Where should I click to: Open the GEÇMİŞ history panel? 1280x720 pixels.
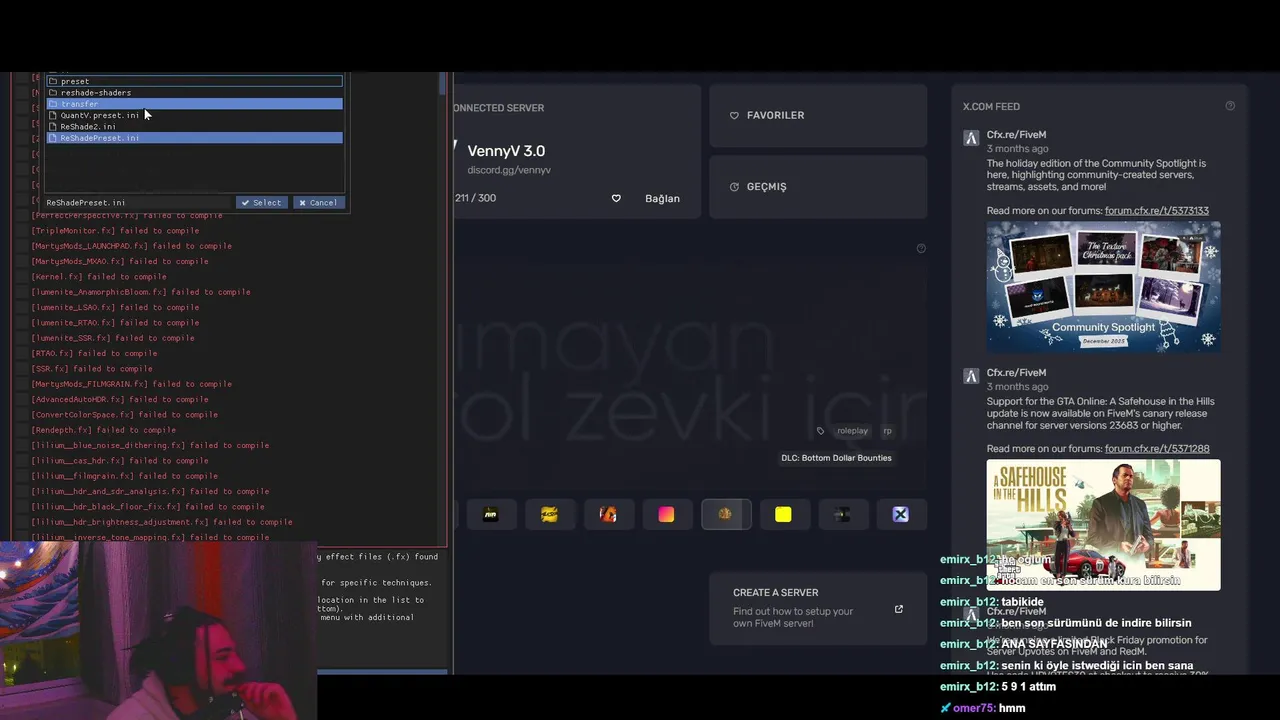click(x=818, y=187)
